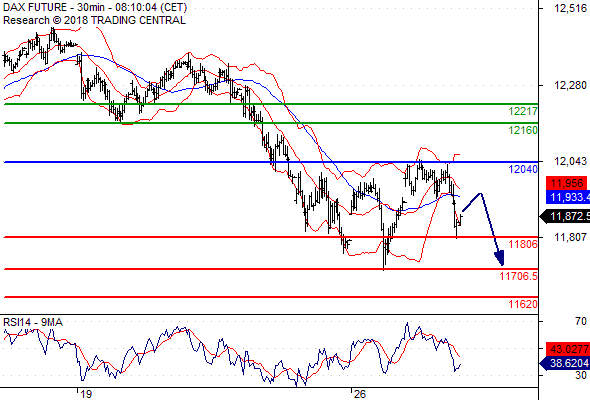Click the RSI 70 level label

pyautogui.click(x=581, y=321)
